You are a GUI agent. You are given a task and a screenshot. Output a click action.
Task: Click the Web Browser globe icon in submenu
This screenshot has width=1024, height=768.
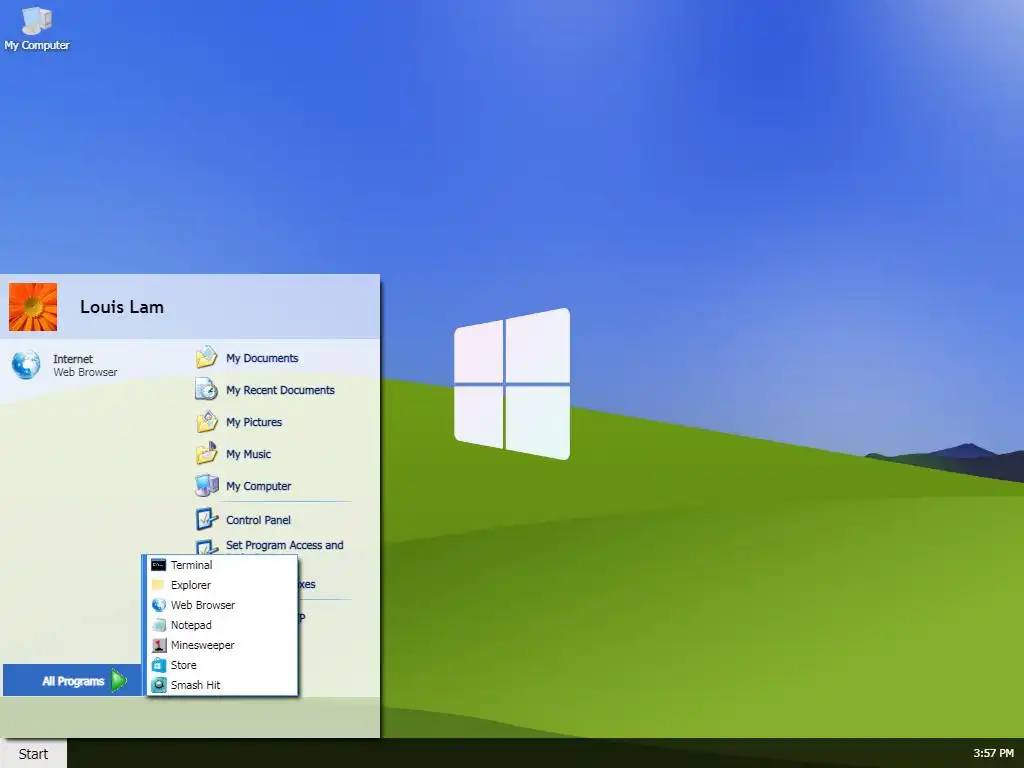(159, 605)
